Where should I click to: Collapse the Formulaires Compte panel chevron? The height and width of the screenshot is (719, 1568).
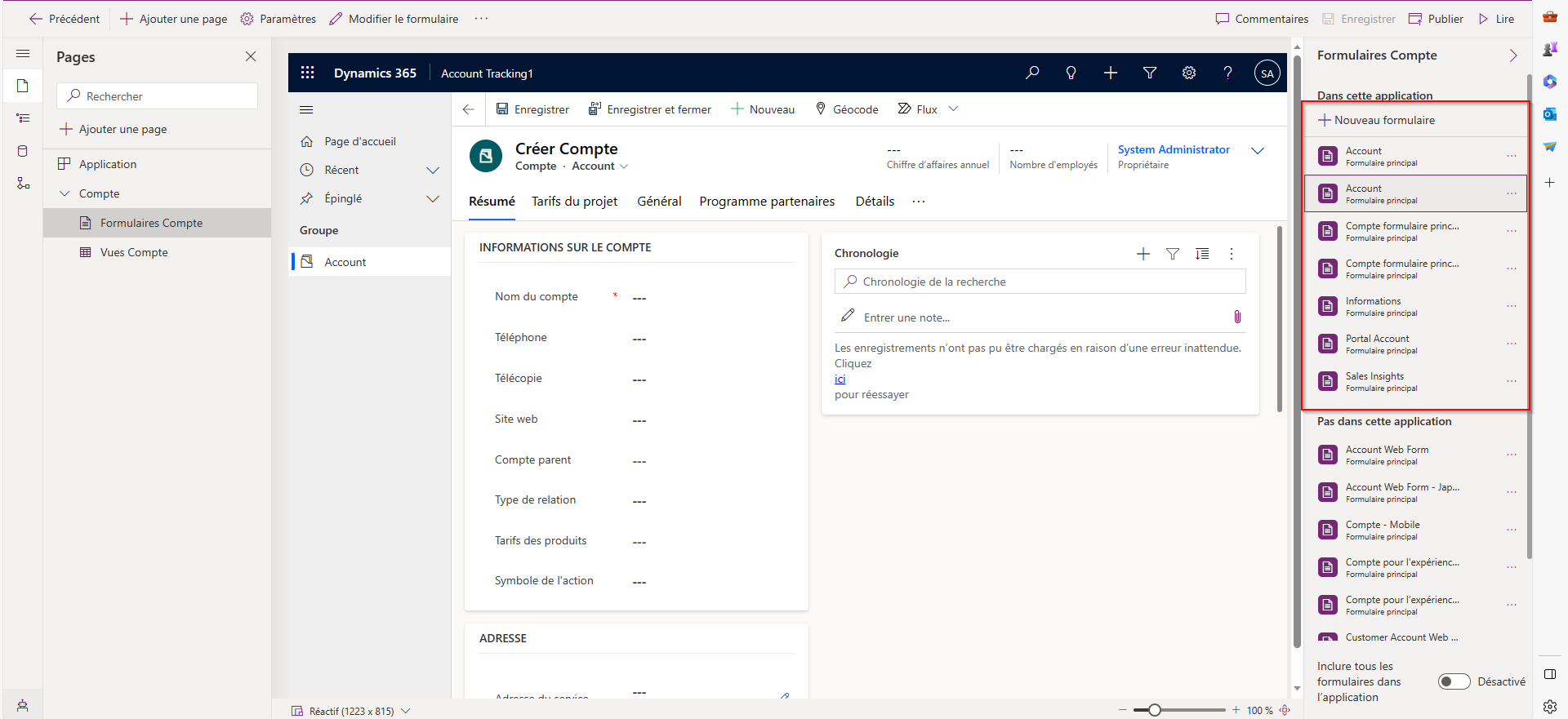click(x=1512, y=55)
